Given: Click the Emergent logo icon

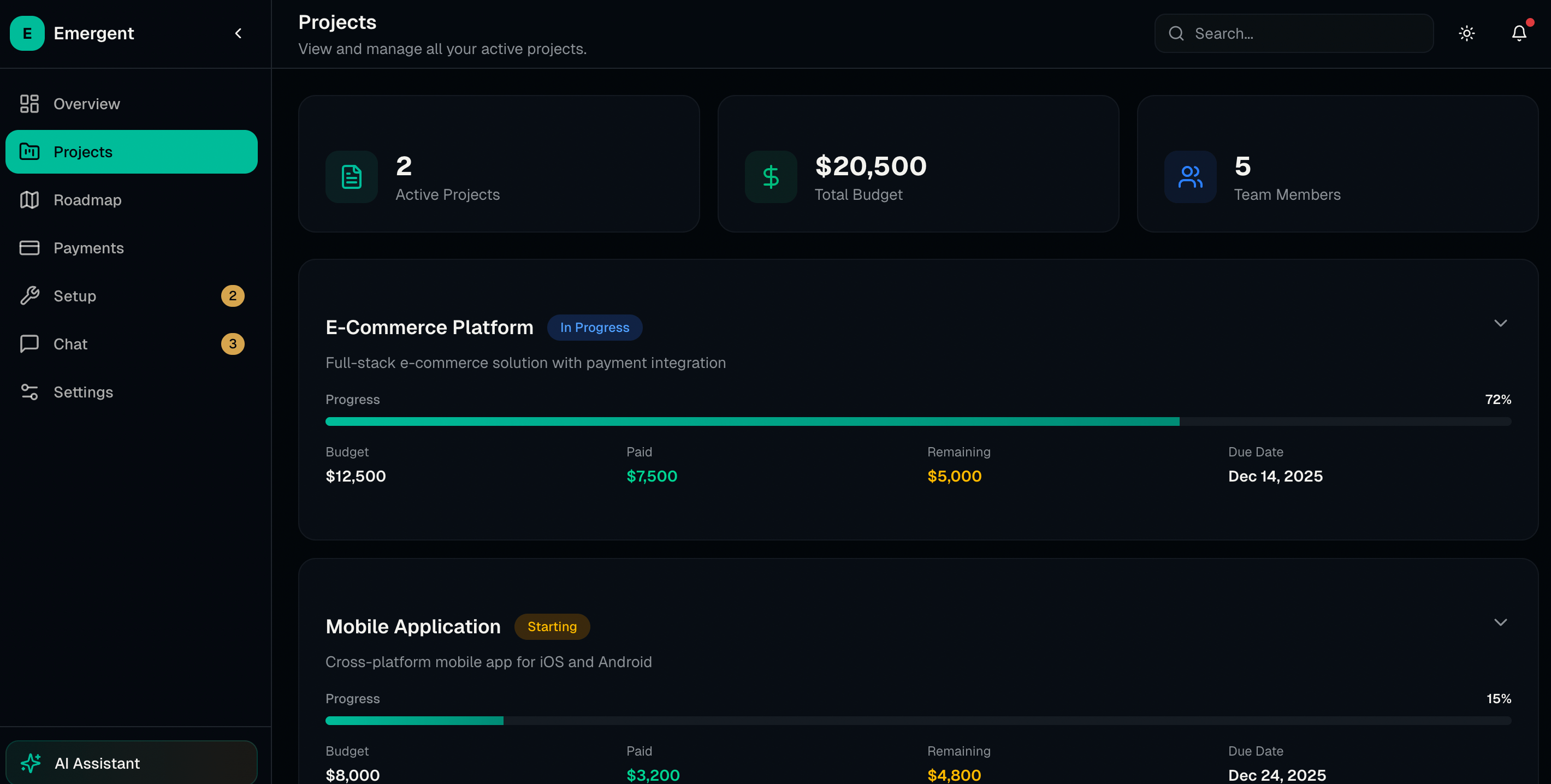Looking at the screenshot, I should pyautogui.click(x=27, y=33).
